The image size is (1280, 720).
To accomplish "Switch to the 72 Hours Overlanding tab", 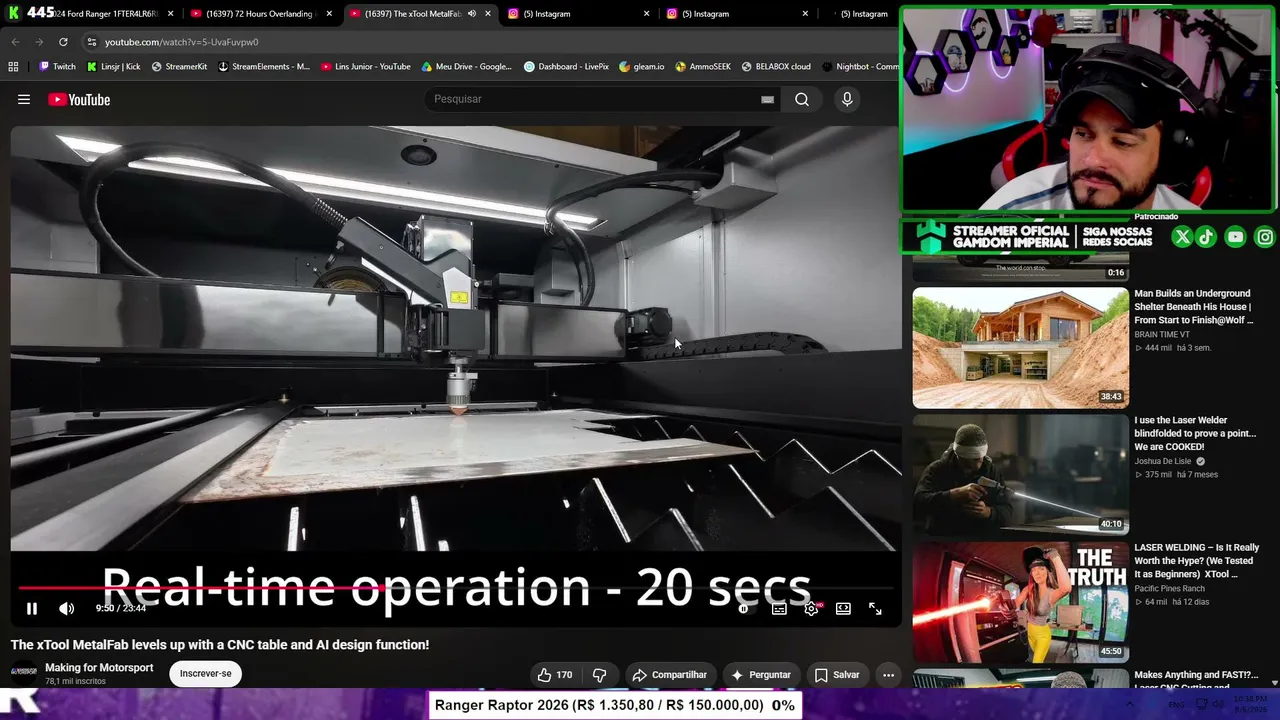I will [260, 14].
